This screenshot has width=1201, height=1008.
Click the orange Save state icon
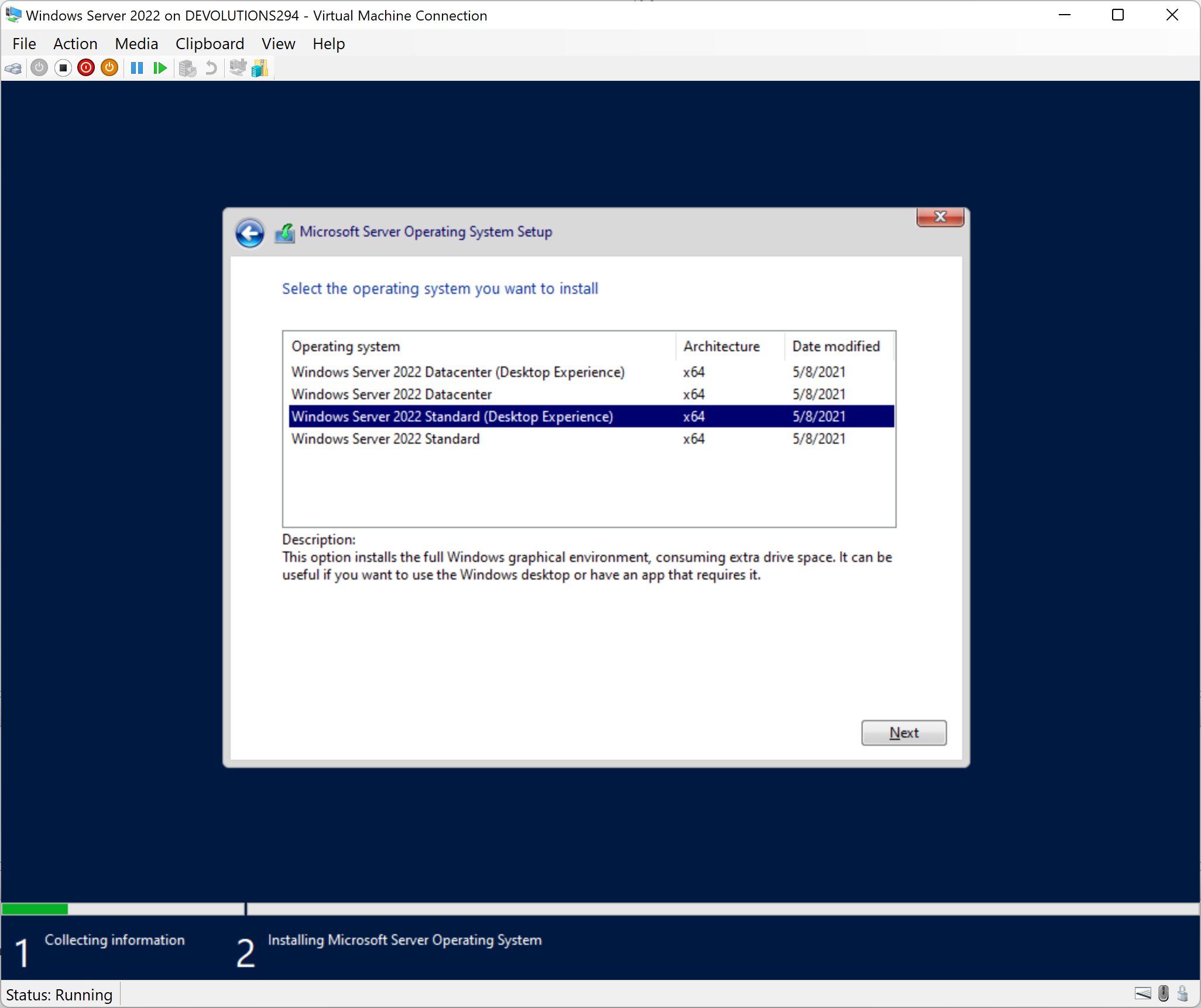[x=109, y=68]
